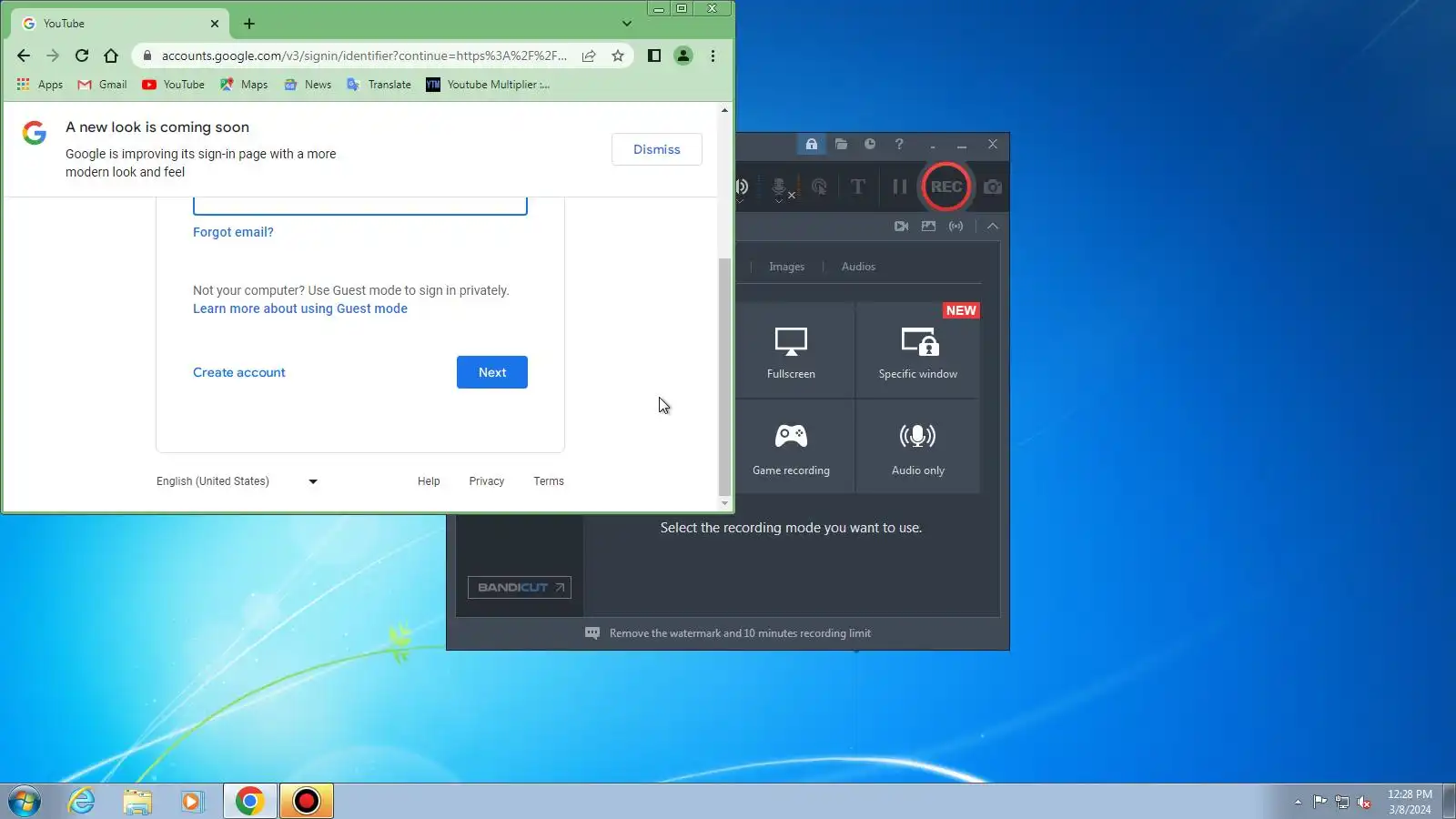Switch to the Images tab in Bandicam
Screen dimensions: 1456x819
click(x=786, y=267)
